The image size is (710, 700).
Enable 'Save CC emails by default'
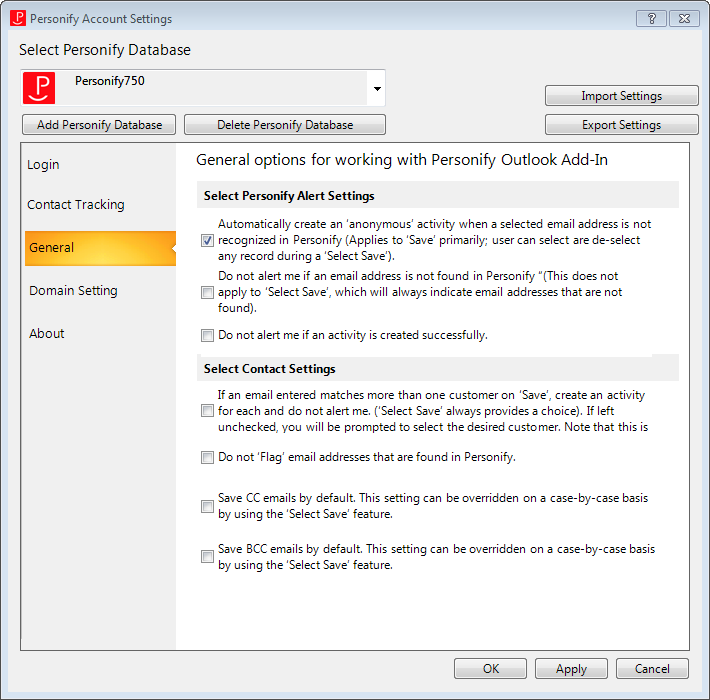coord(207,506)
